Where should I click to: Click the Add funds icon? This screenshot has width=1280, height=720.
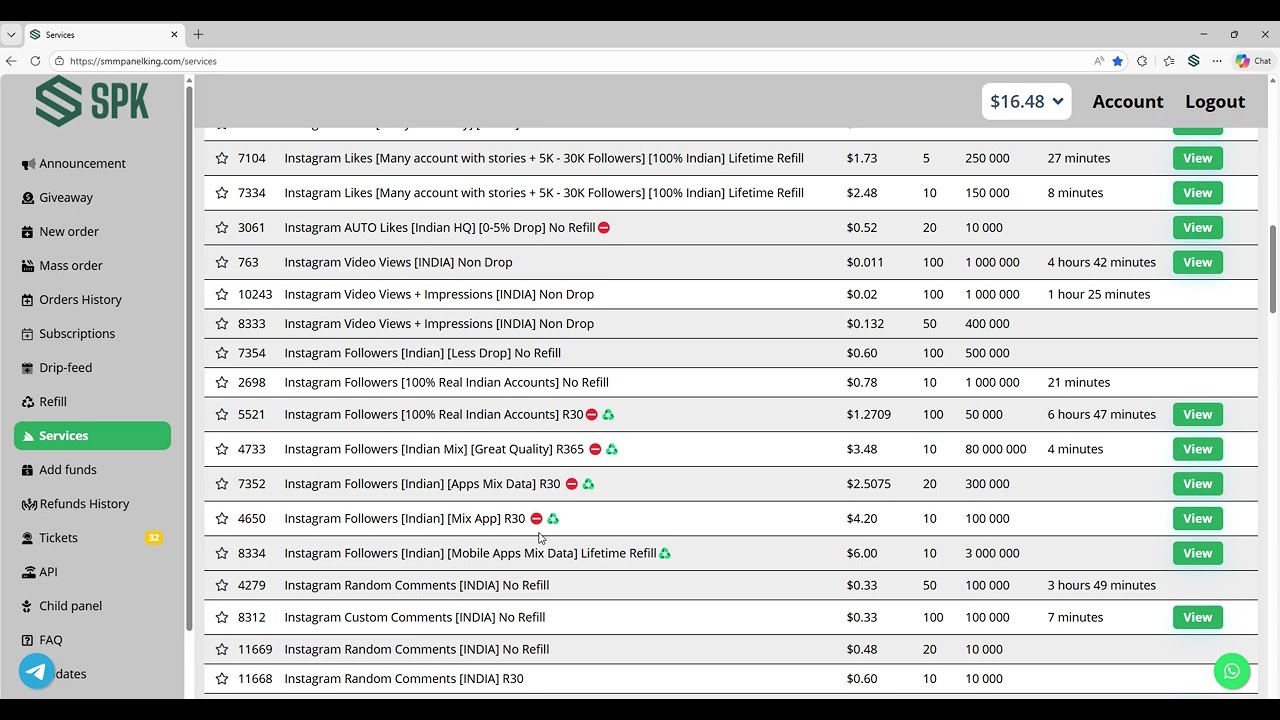coord(28,470)
